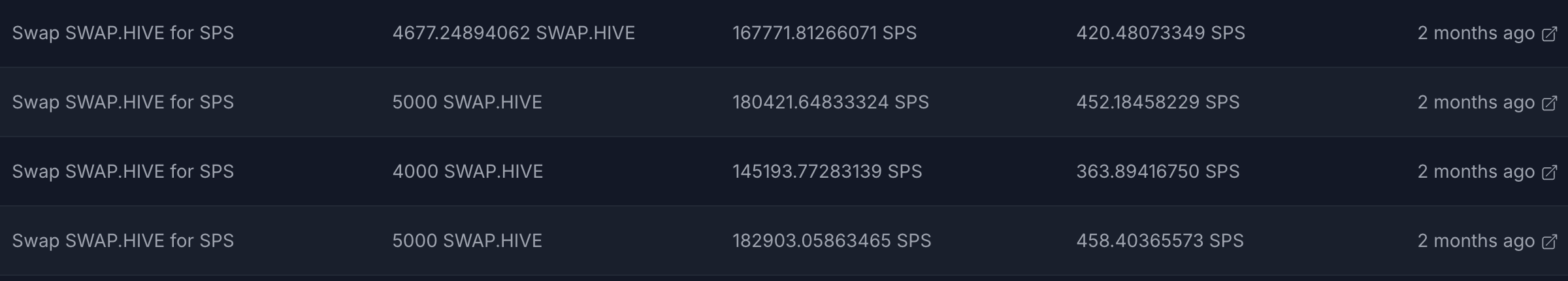Click the timestamp in the 4677.24894062 row
The image size is (1568, 281).
[x=1476, y=33]
